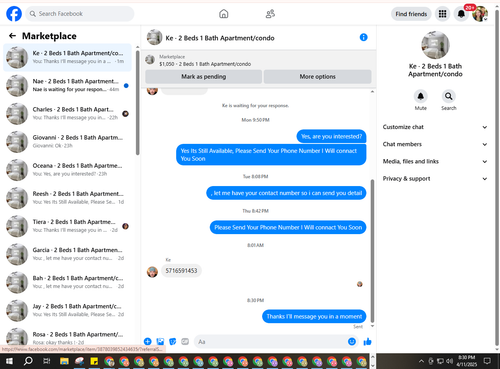Show hidden system tray icons

coord(421,361)
